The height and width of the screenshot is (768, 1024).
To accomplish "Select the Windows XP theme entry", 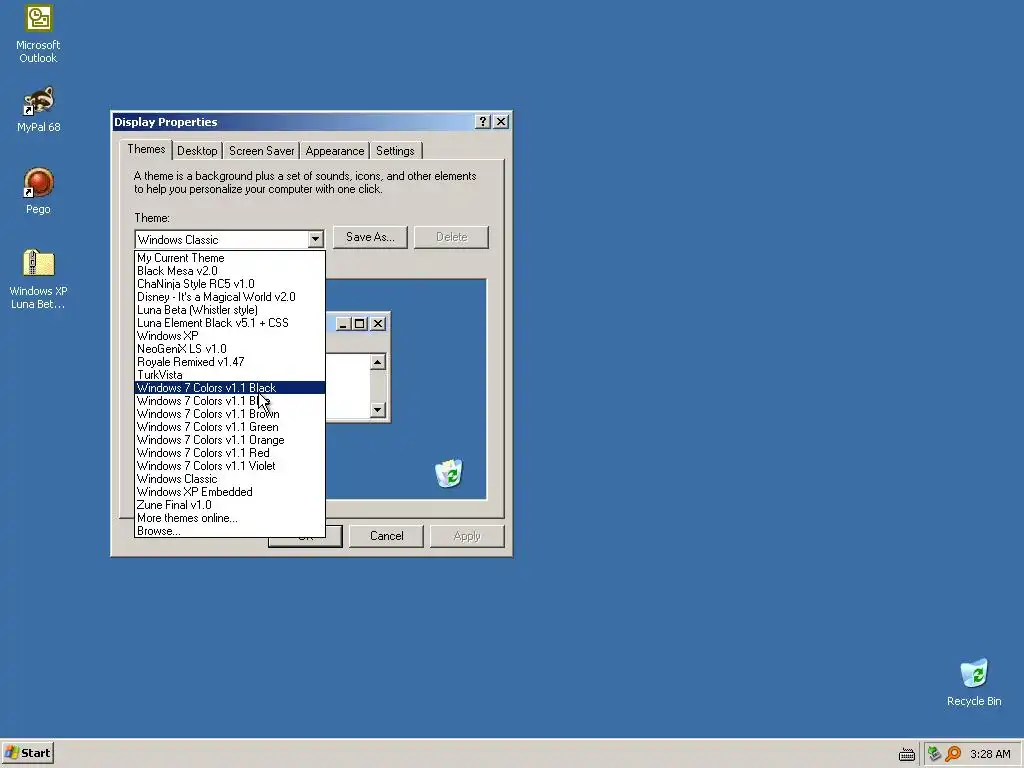I will 230,336.
